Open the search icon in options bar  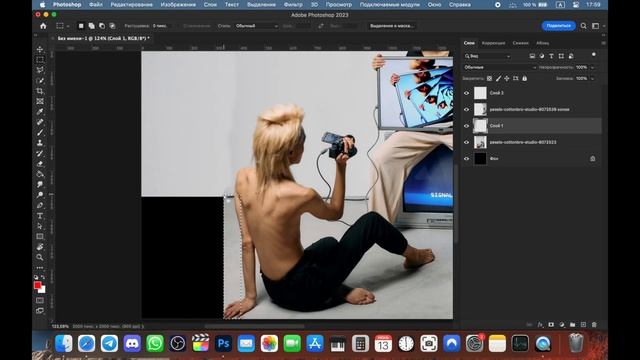click(584, 26)
